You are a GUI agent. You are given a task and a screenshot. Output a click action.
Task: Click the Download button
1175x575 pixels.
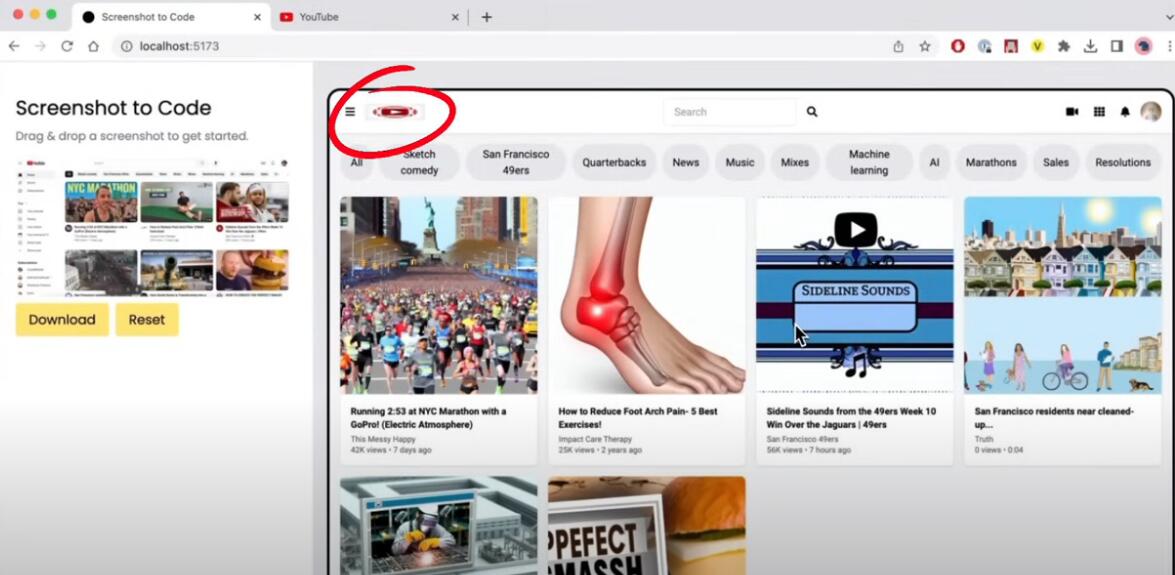tap(62, 320)
